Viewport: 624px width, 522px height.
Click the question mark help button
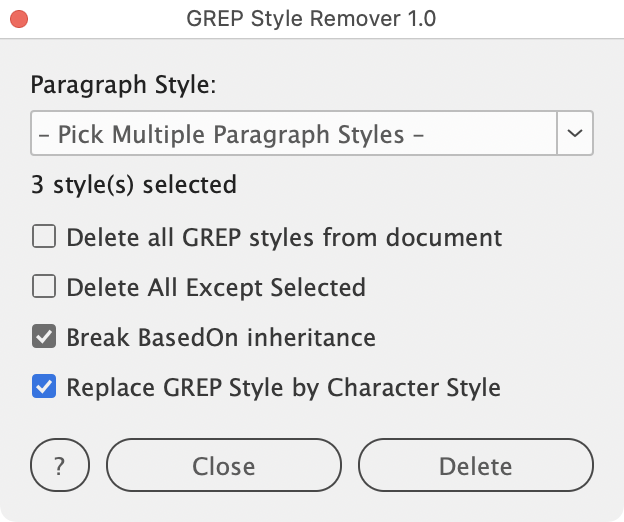pos(60,466)
